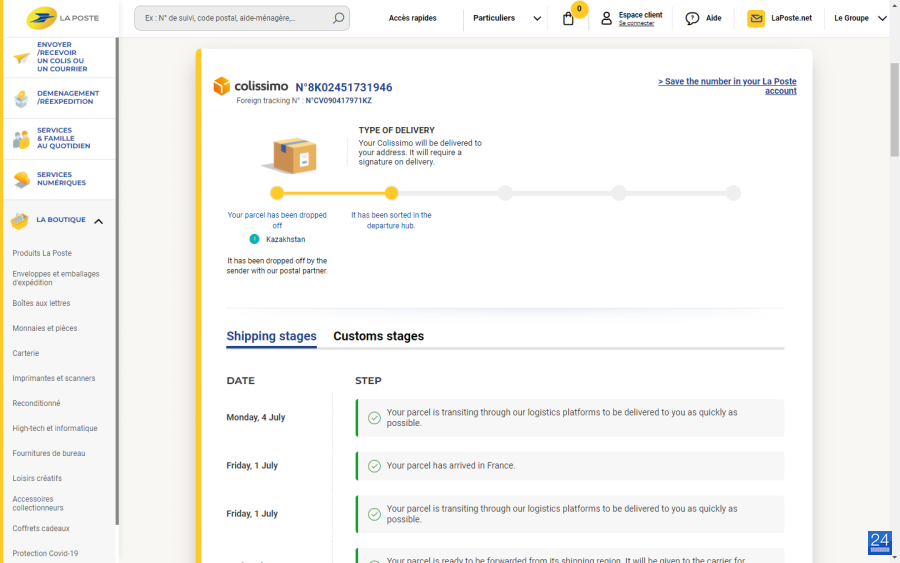Click the Kazakhstan flag icon

[x=254, y=239]
